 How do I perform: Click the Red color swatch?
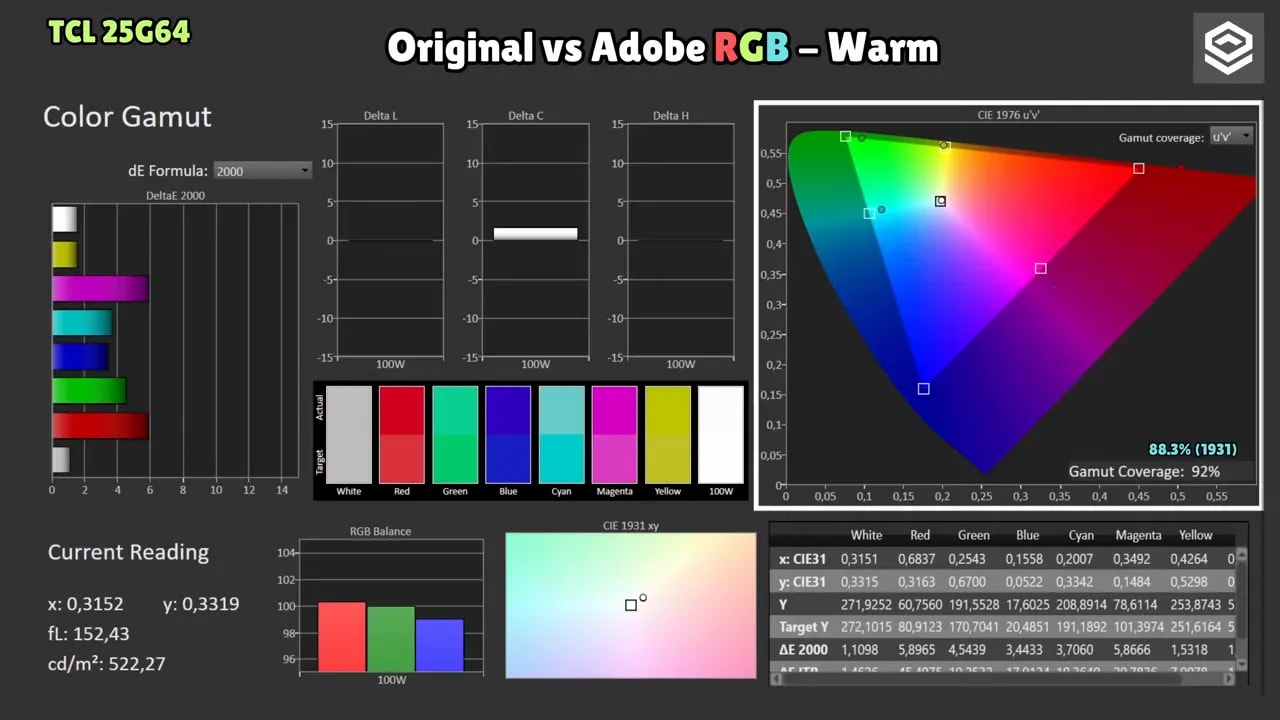click(x=402, y=435)
